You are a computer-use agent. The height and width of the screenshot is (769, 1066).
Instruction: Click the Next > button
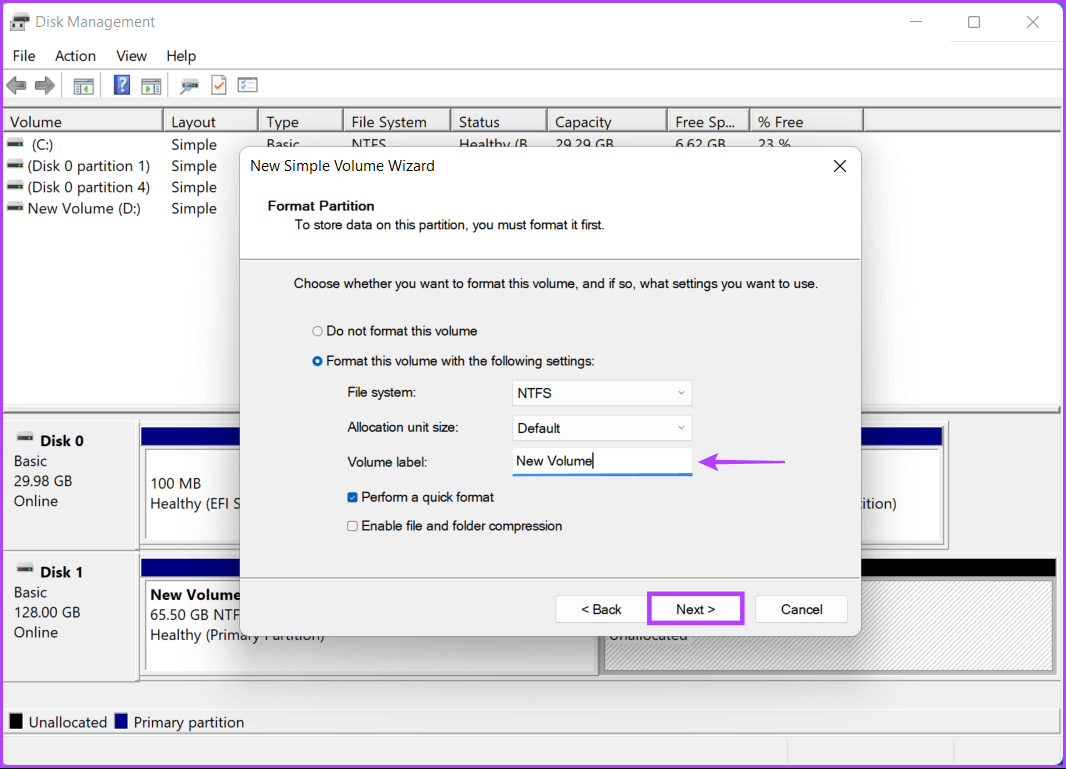pos(695,609)
